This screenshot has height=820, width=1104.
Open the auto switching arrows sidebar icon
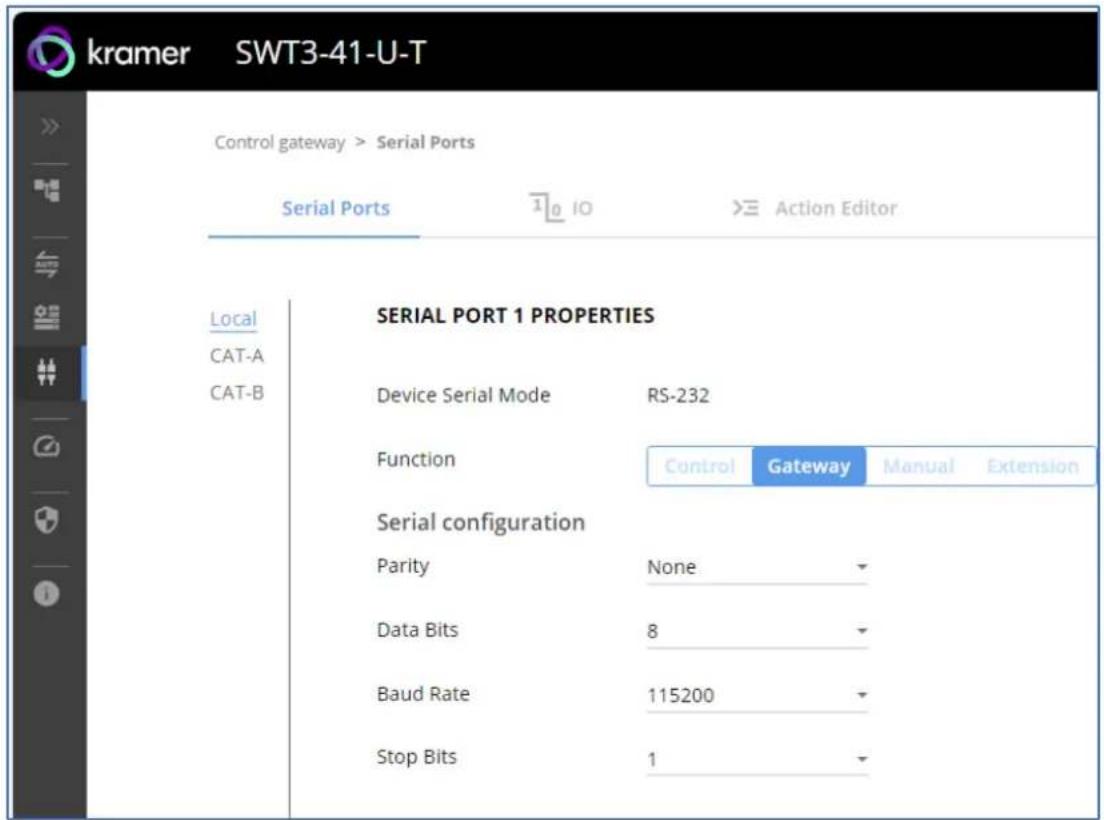(x=47, y=264)
